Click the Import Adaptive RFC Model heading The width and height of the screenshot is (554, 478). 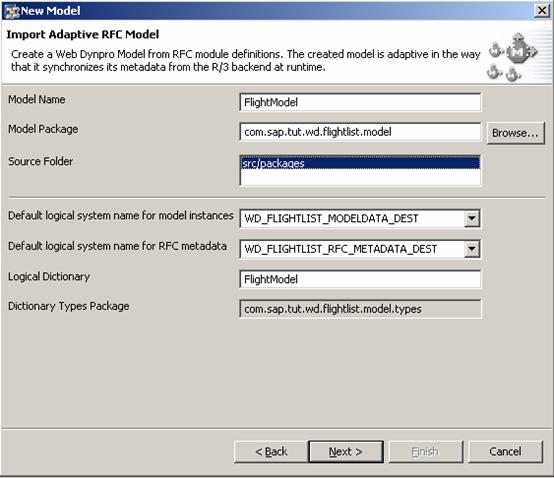click(x=83, y=35)
